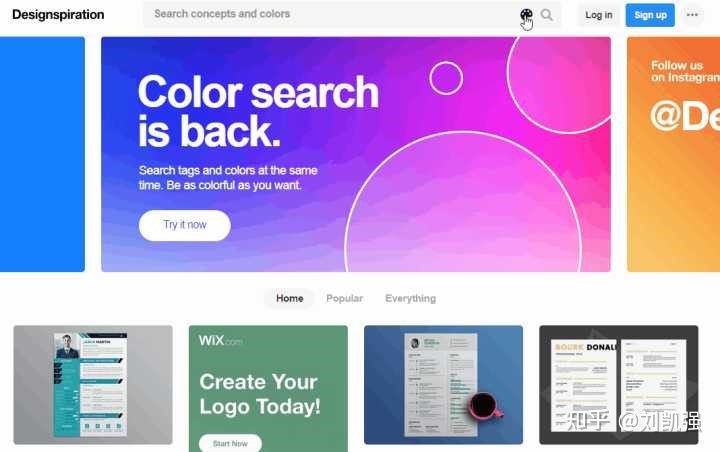720x452 pixels.
Task: Switch to the Popular tab
Action: click(344, 298)
